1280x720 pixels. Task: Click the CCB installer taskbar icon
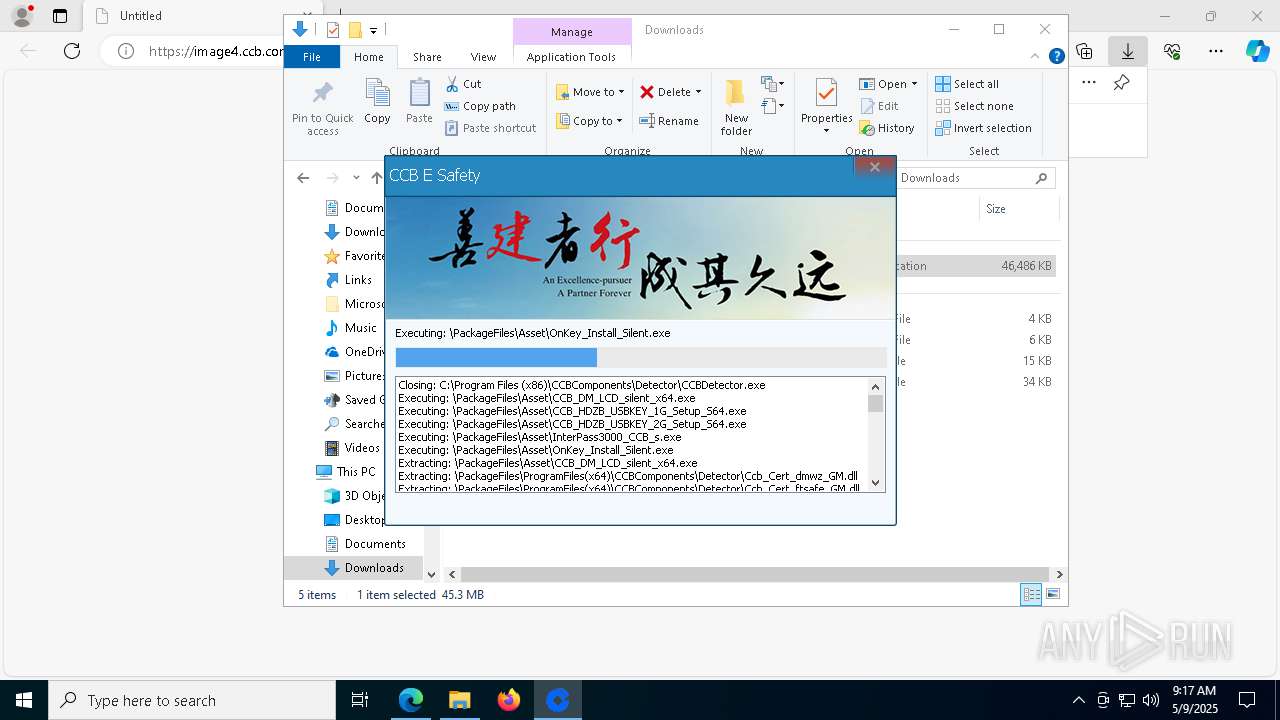(x=558, y=700)
